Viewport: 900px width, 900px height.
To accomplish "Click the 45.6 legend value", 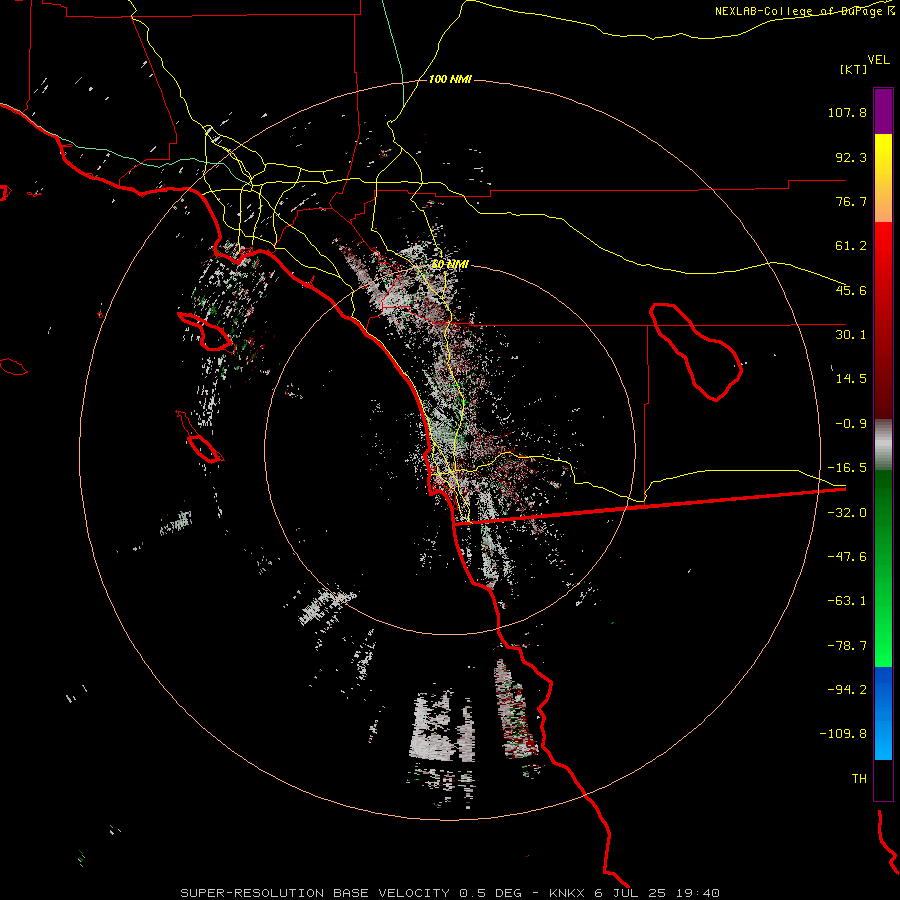I will tap(851, 290).
